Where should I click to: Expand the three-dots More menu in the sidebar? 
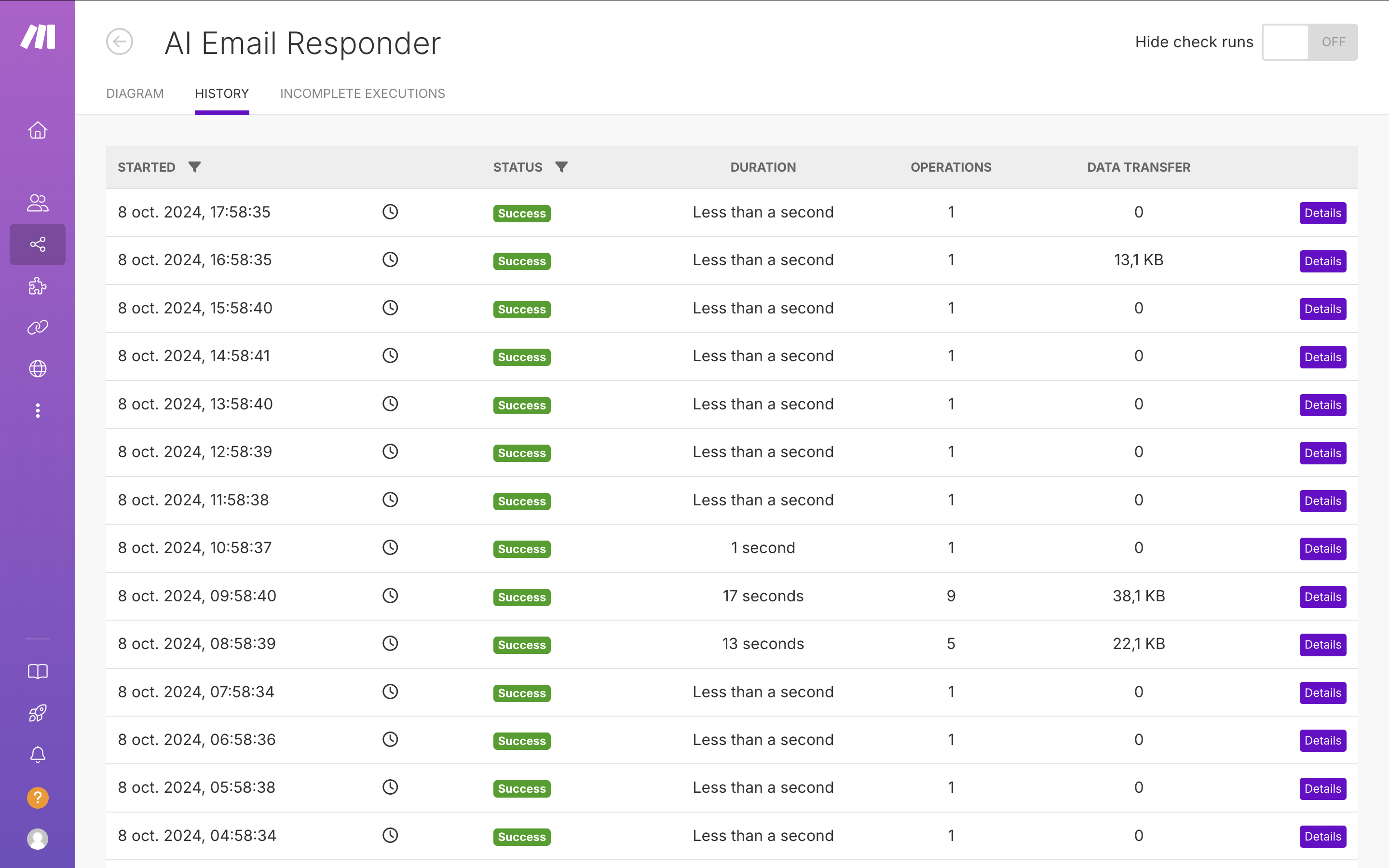(x=37, y=410)
